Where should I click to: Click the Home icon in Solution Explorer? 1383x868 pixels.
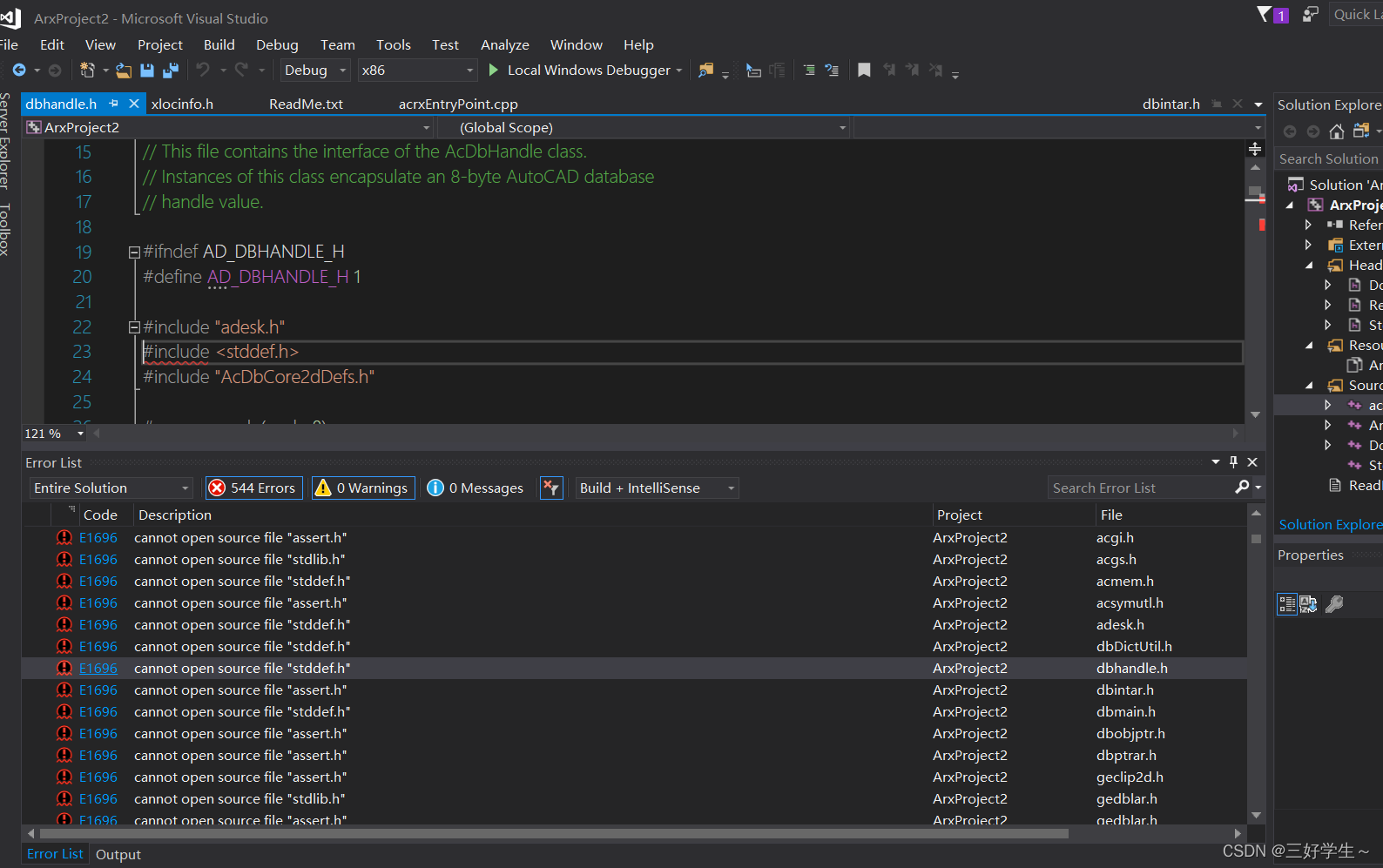coord(1336,131)
